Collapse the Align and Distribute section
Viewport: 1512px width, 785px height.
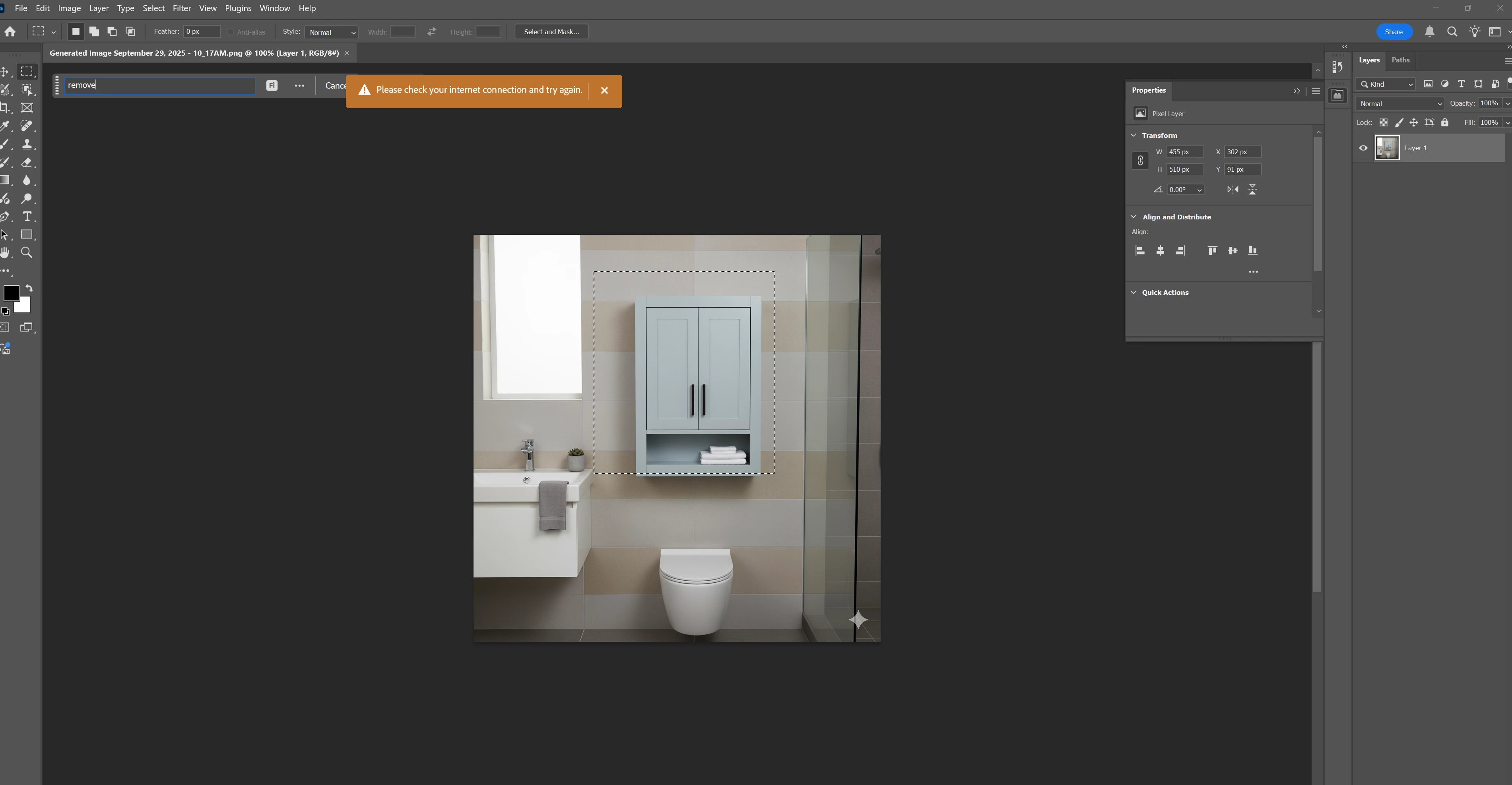pos(1134,217)
